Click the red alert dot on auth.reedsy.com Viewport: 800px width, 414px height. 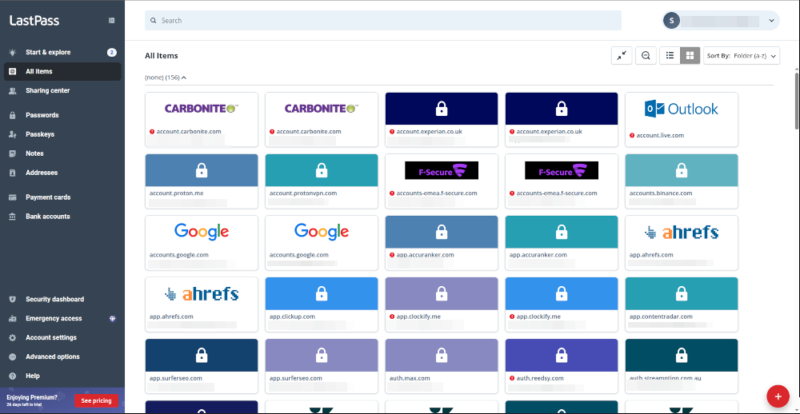(512, 378)
